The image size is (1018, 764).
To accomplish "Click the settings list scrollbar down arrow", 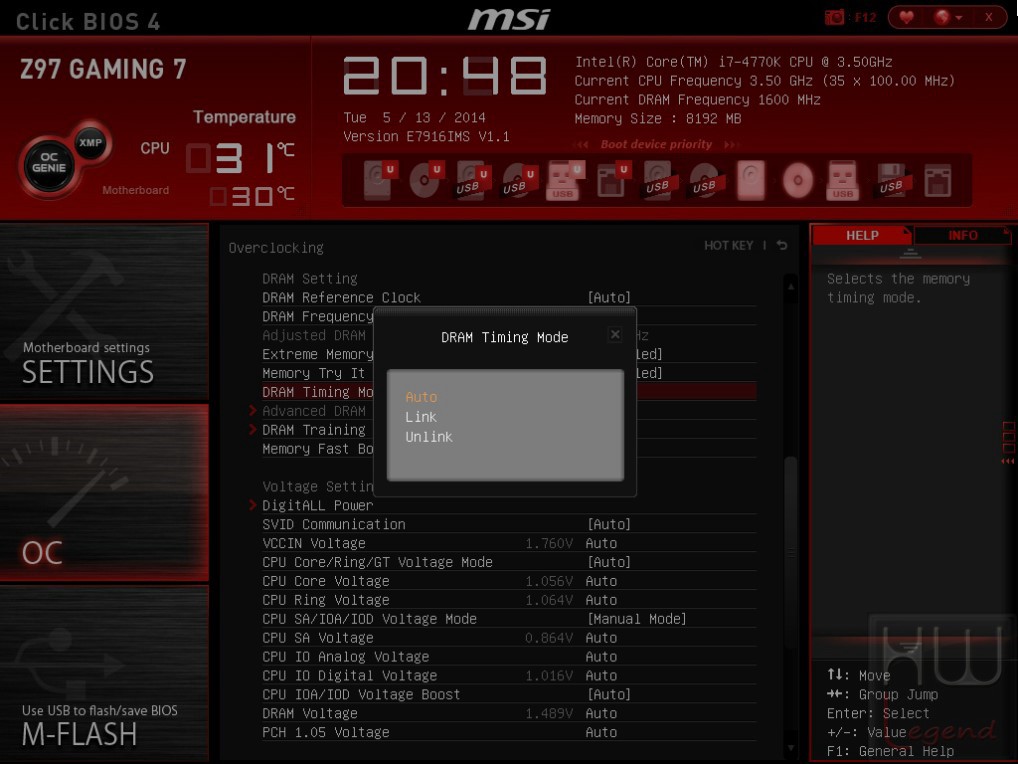I will [x=791, y=748].
